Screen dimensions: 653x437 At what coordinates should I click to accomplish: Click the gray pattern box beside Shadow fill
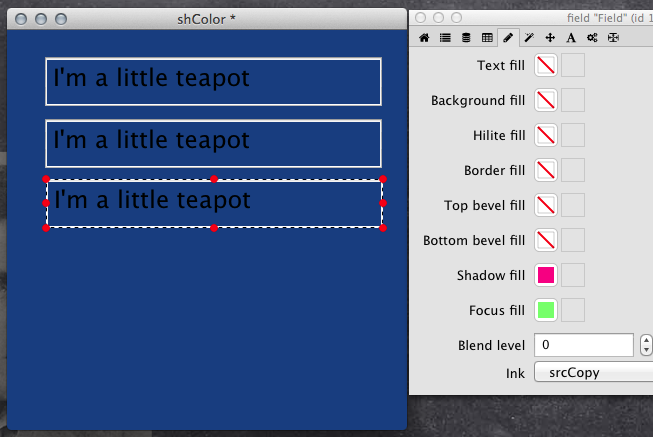coord(573,275)
